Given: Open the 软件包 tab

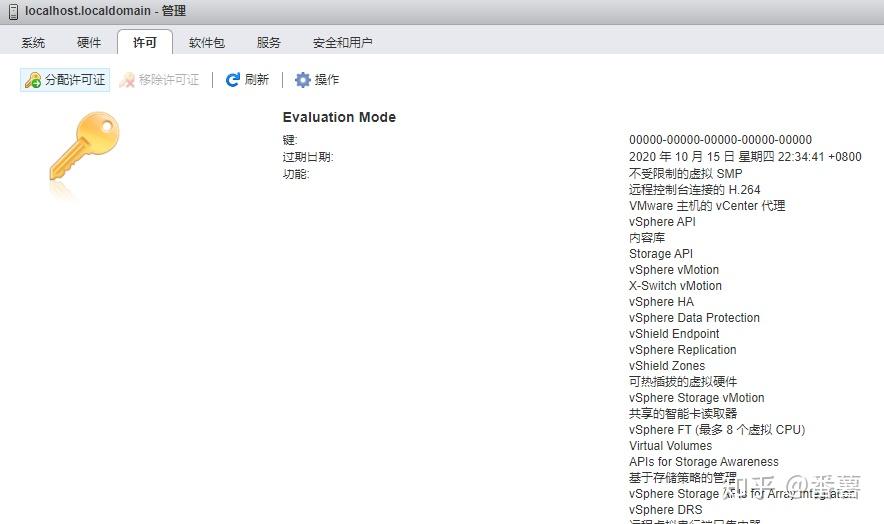Looking at the screenshot, I should click(207, 43).
